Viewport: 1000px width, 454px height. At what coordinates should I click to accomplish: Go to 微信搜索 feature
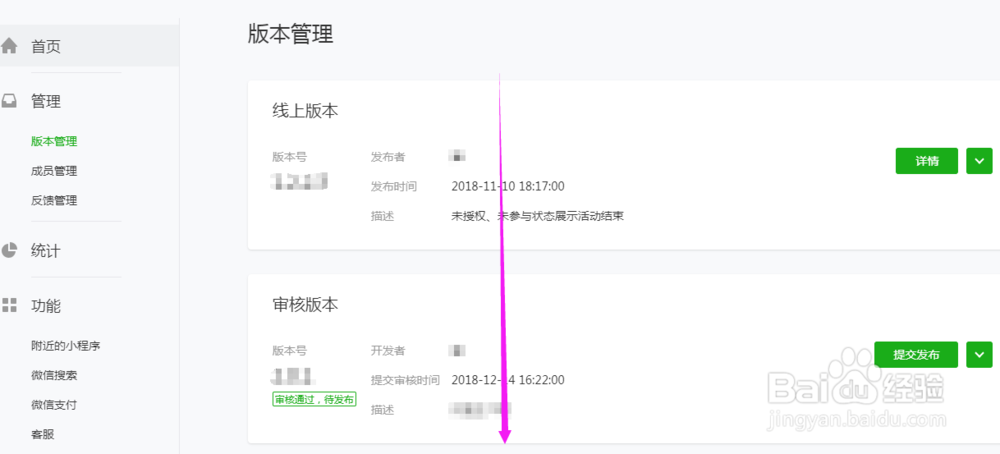pyautogui.click(x=54, y=375)
